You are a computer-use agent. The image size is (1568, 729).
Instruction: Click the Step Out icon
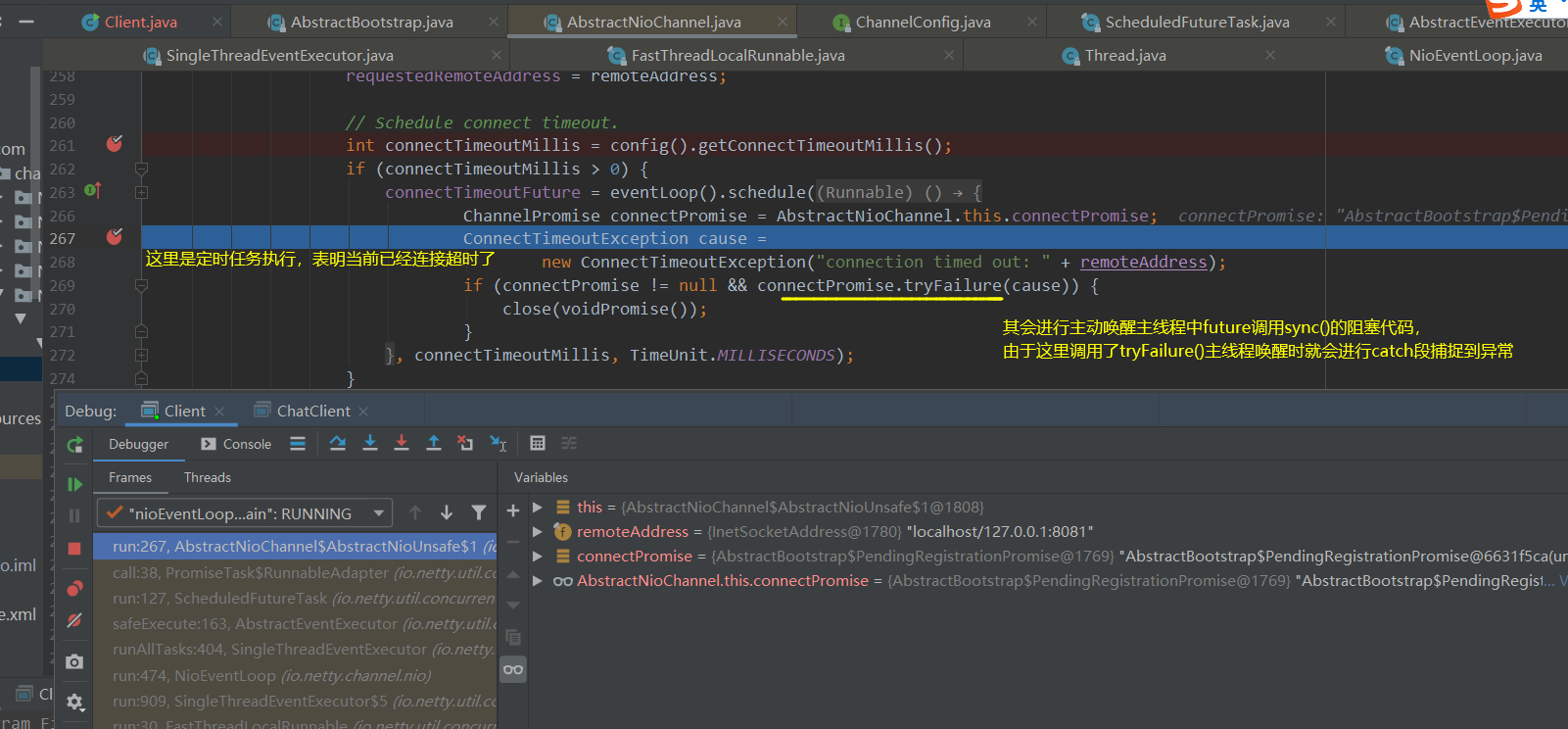tap(434, 444)
